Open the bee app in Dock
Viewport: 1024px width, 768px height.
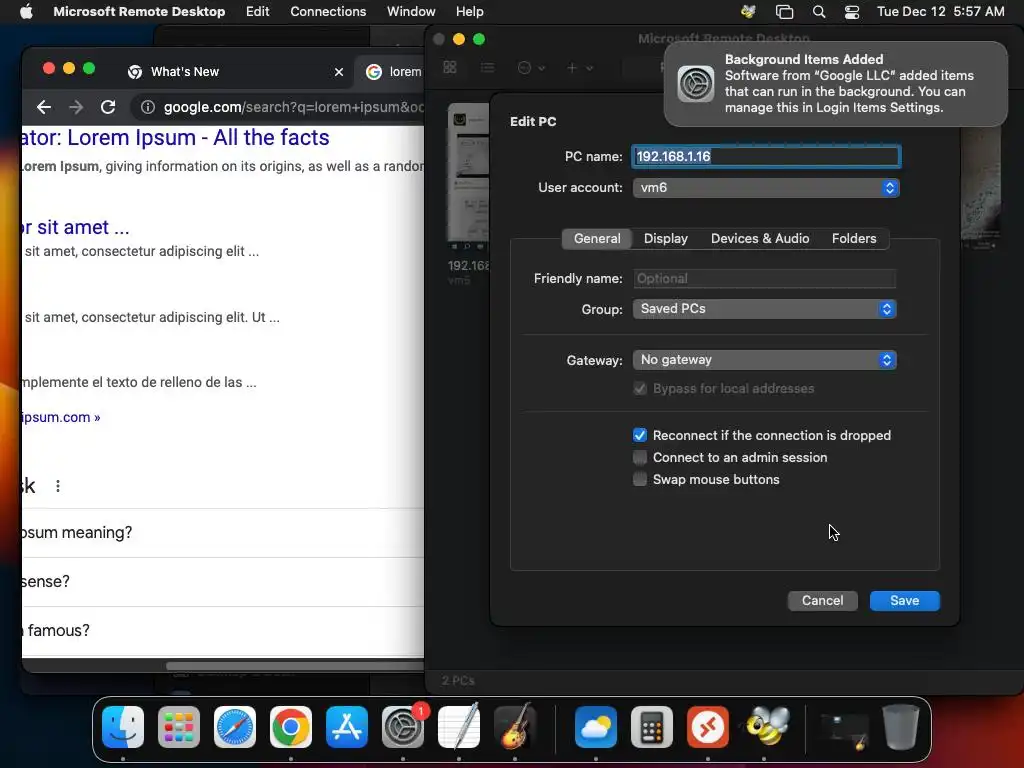767,726
